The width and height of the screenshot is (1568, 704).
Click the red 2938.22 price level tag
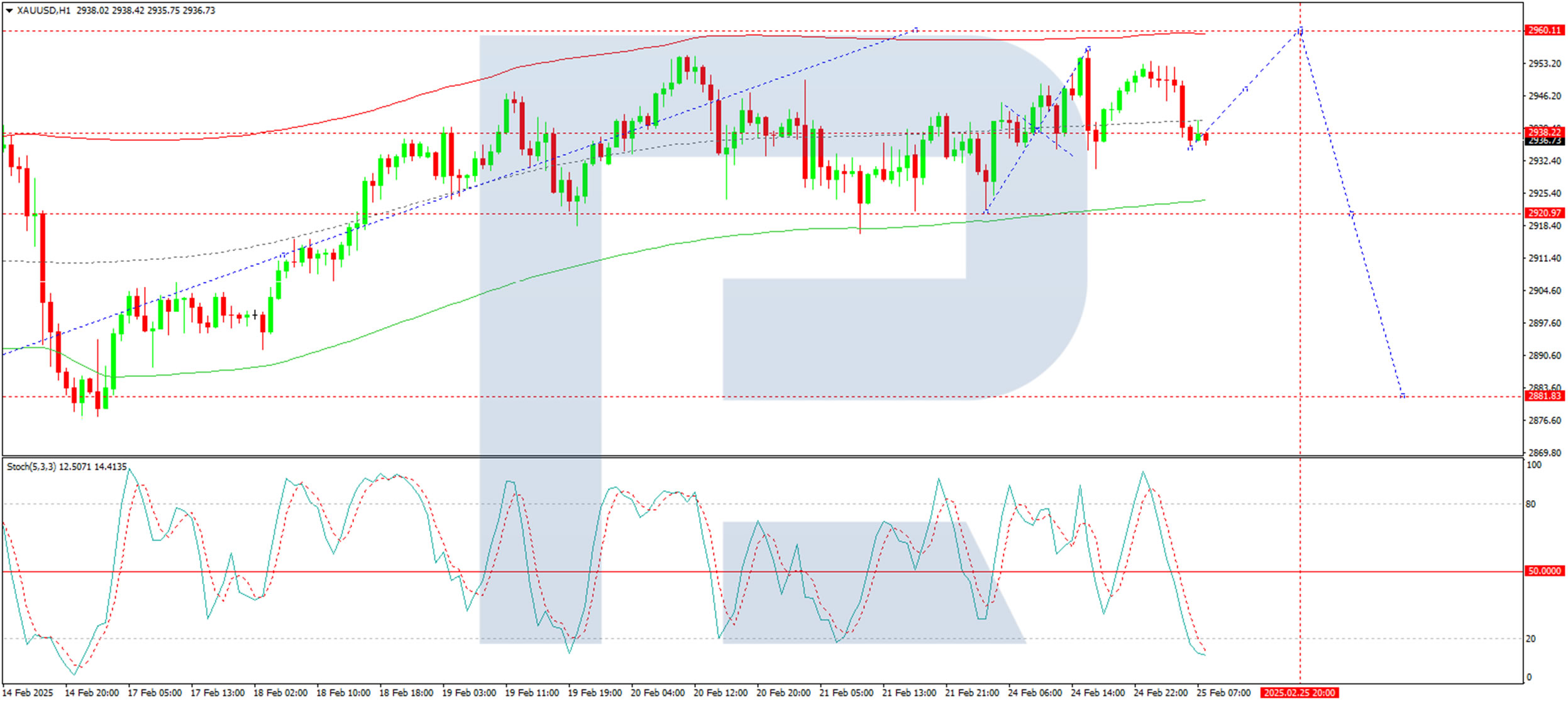point(1544,131)
